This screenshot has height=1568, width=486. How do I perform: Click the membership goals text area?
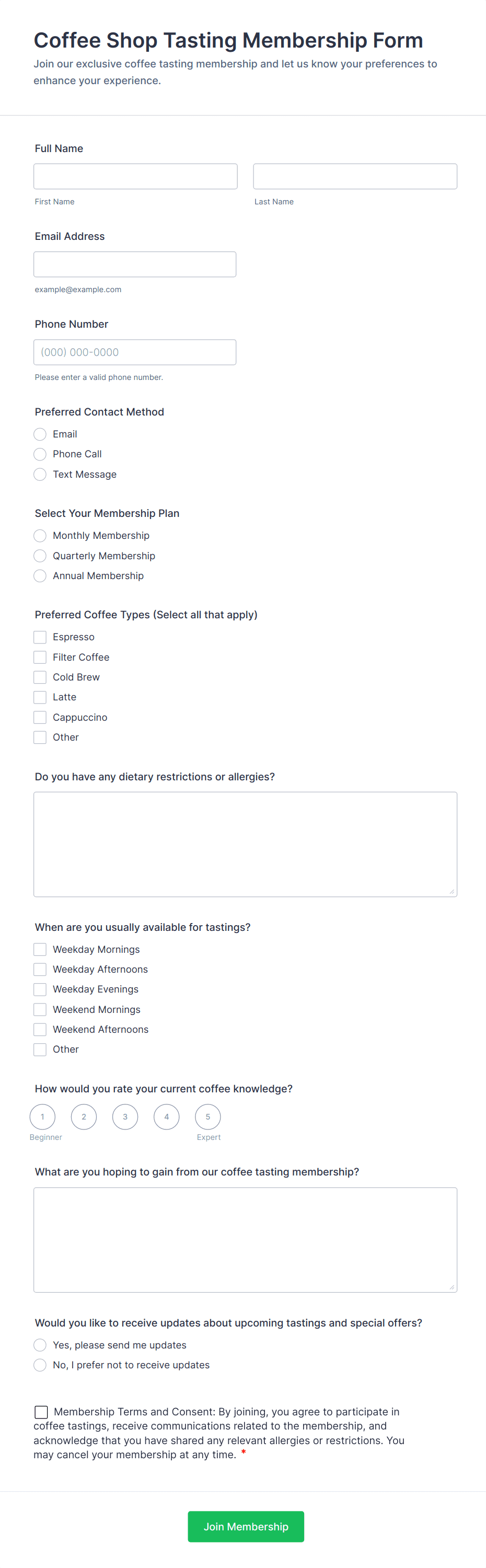click(x=245, y=1240)
